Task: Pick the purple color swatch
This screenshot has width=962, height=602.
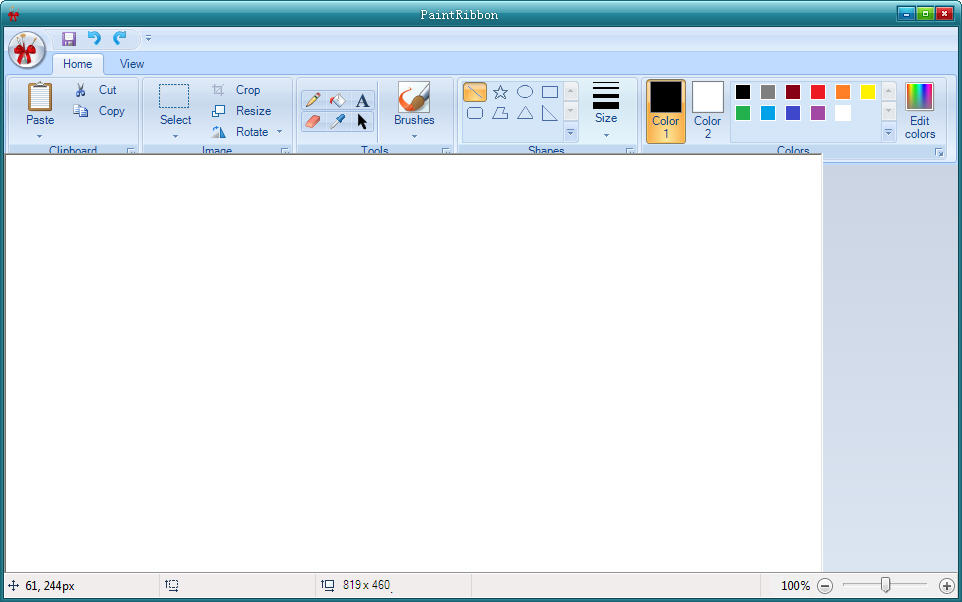Action: coord(818,113)
